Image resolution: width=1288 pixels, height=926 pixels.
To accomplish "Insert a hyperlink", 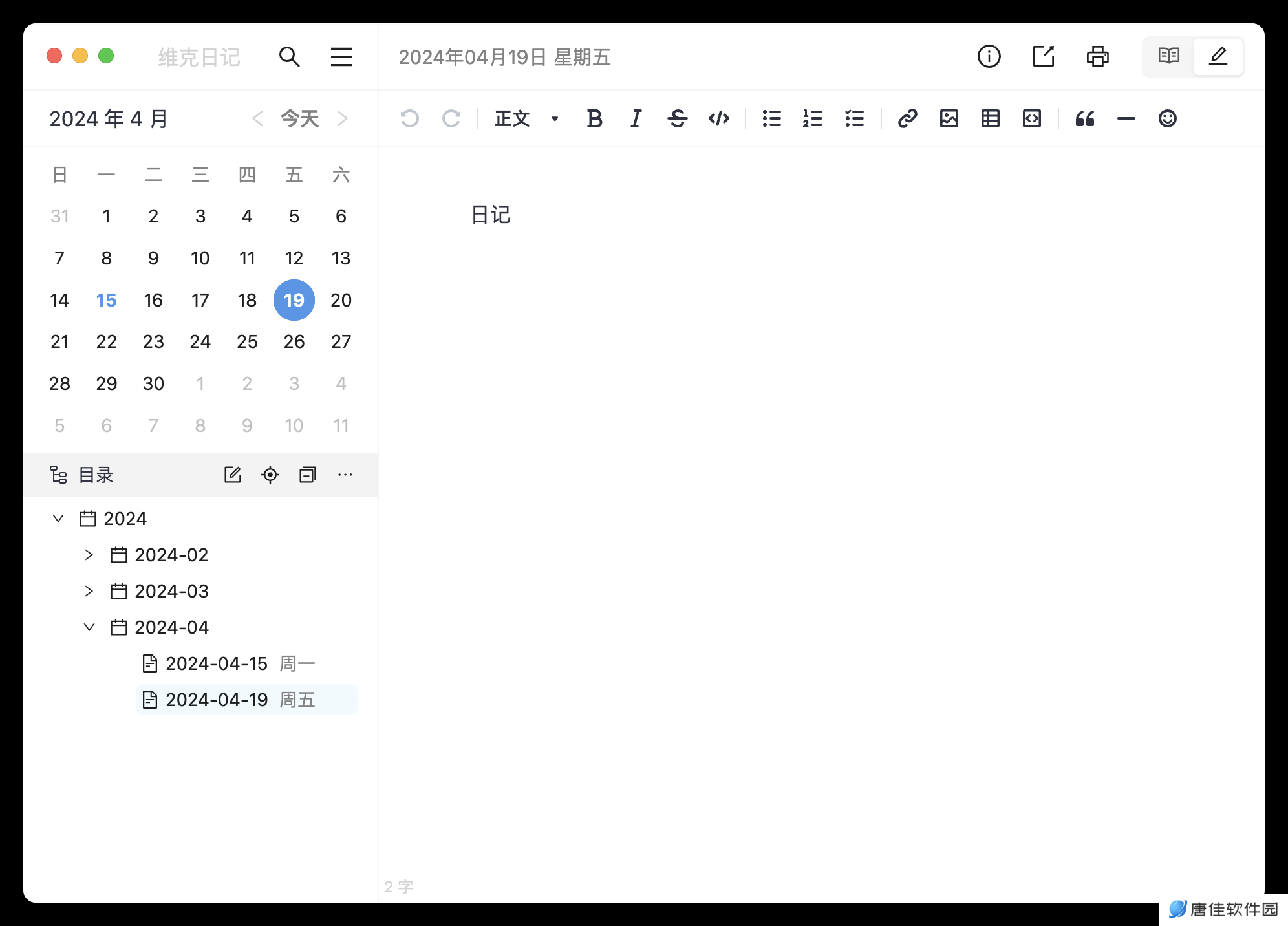I will coord(908,118).
